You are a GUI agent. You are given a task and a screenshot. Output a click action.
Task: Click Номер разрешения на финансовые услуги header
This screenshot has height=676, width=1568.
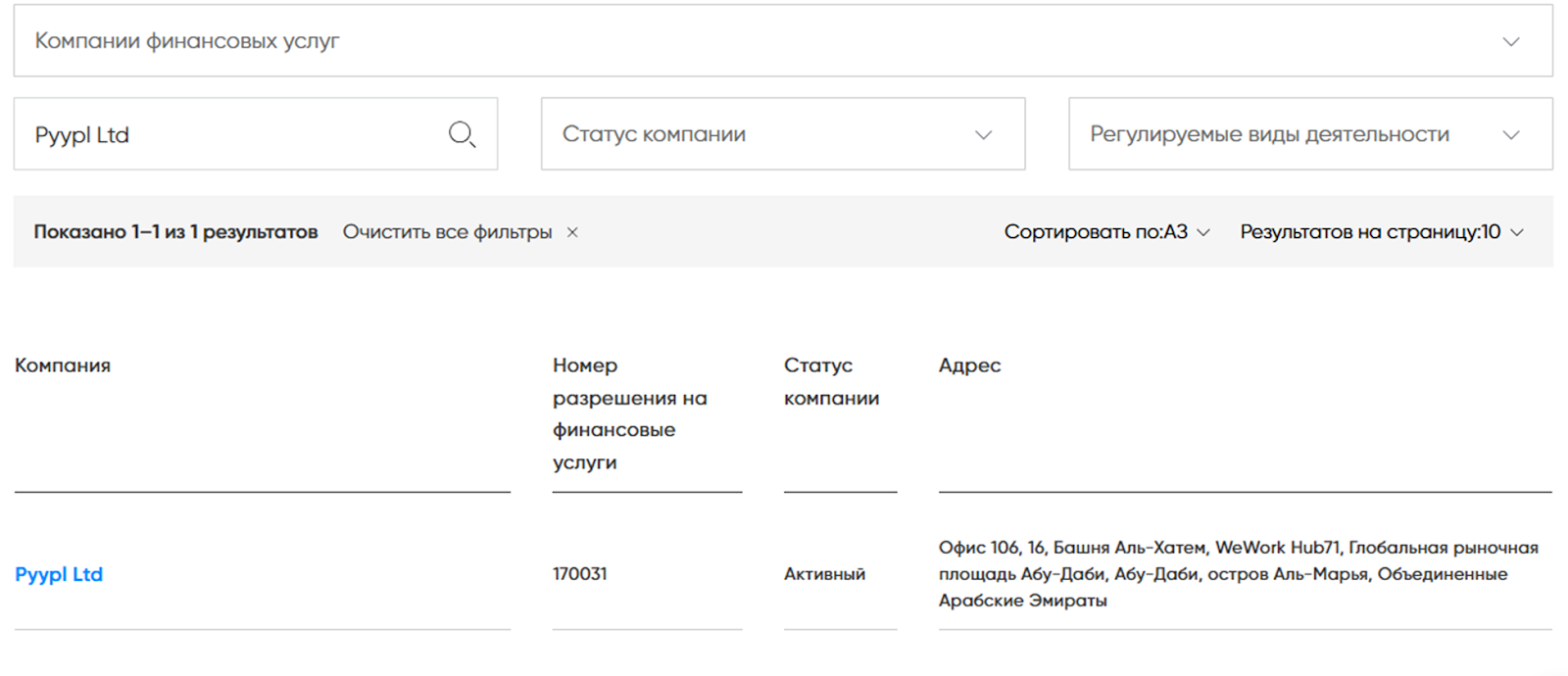[630, 413]
